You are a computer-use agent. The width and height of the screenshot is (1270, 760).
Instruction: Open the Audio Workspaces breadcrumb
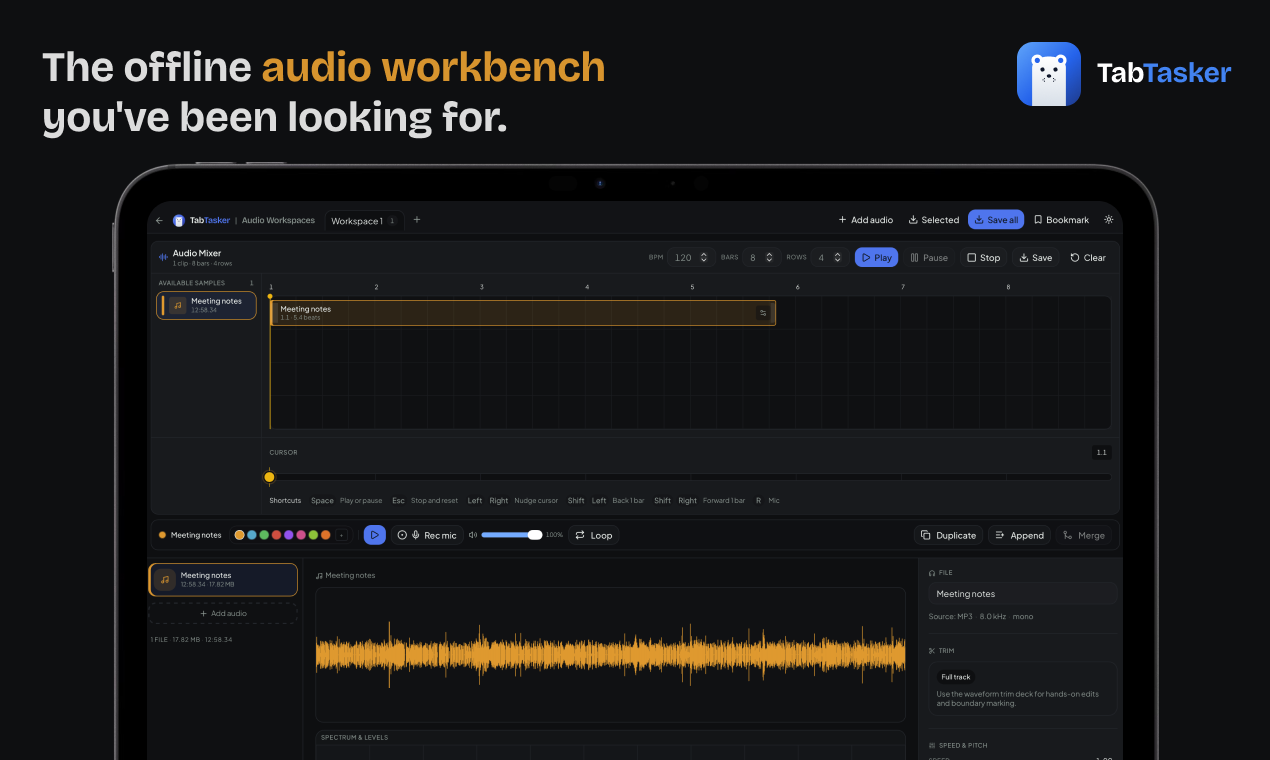[x=278, y=220]
